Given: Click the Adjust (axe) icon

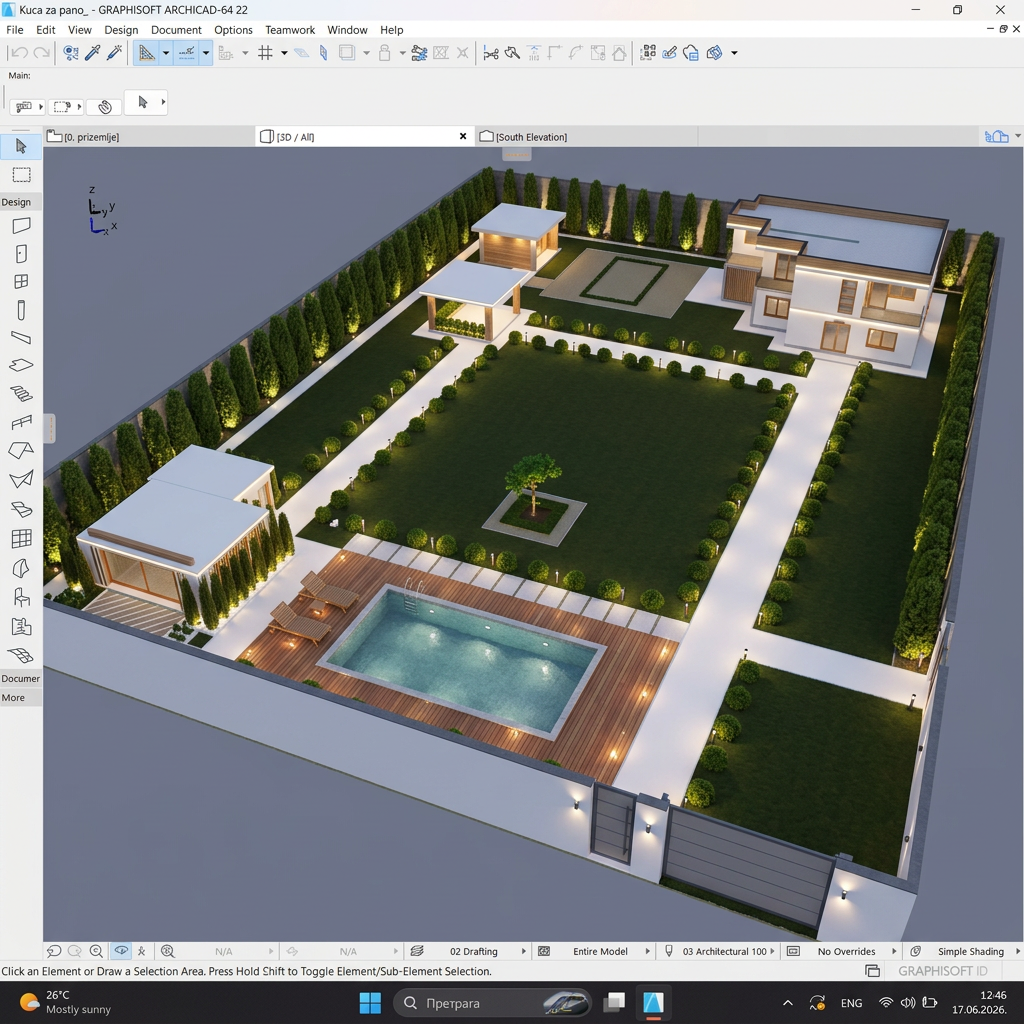Looking at the screenshot, I should coord(512,53).
